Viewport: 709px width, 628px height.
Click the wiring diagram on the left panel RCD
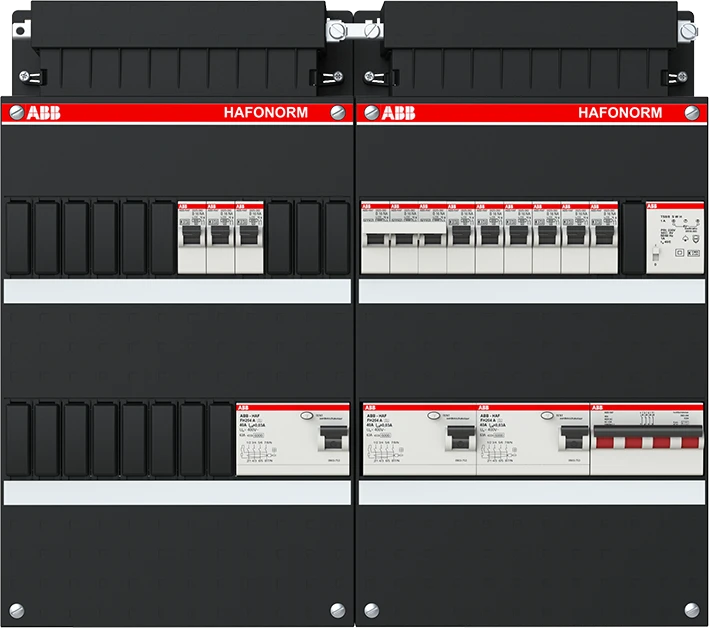[x=262, y=455]
